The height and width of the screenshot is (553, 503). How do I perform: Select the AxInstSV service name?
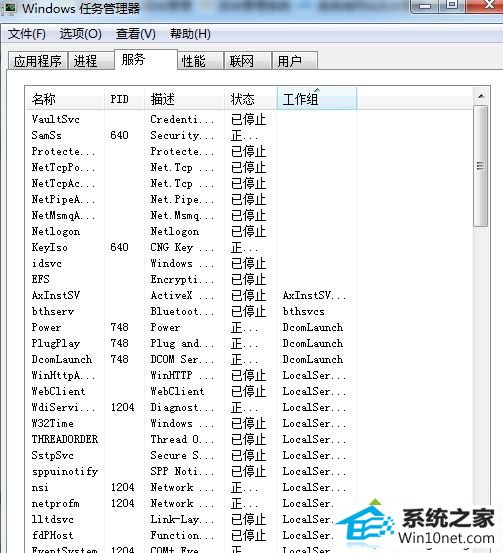(56, 295)
